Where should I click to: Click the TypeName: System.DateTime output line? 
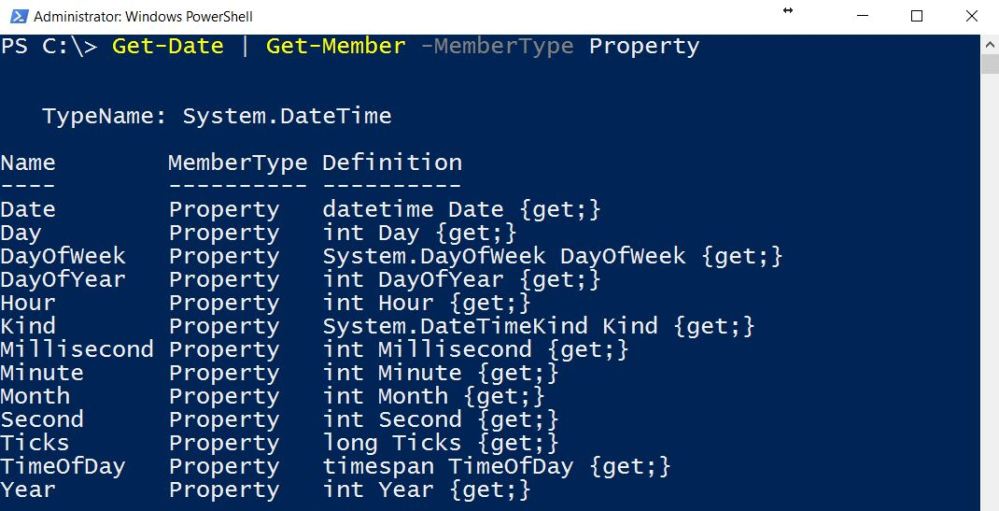[x=216, y=116]
